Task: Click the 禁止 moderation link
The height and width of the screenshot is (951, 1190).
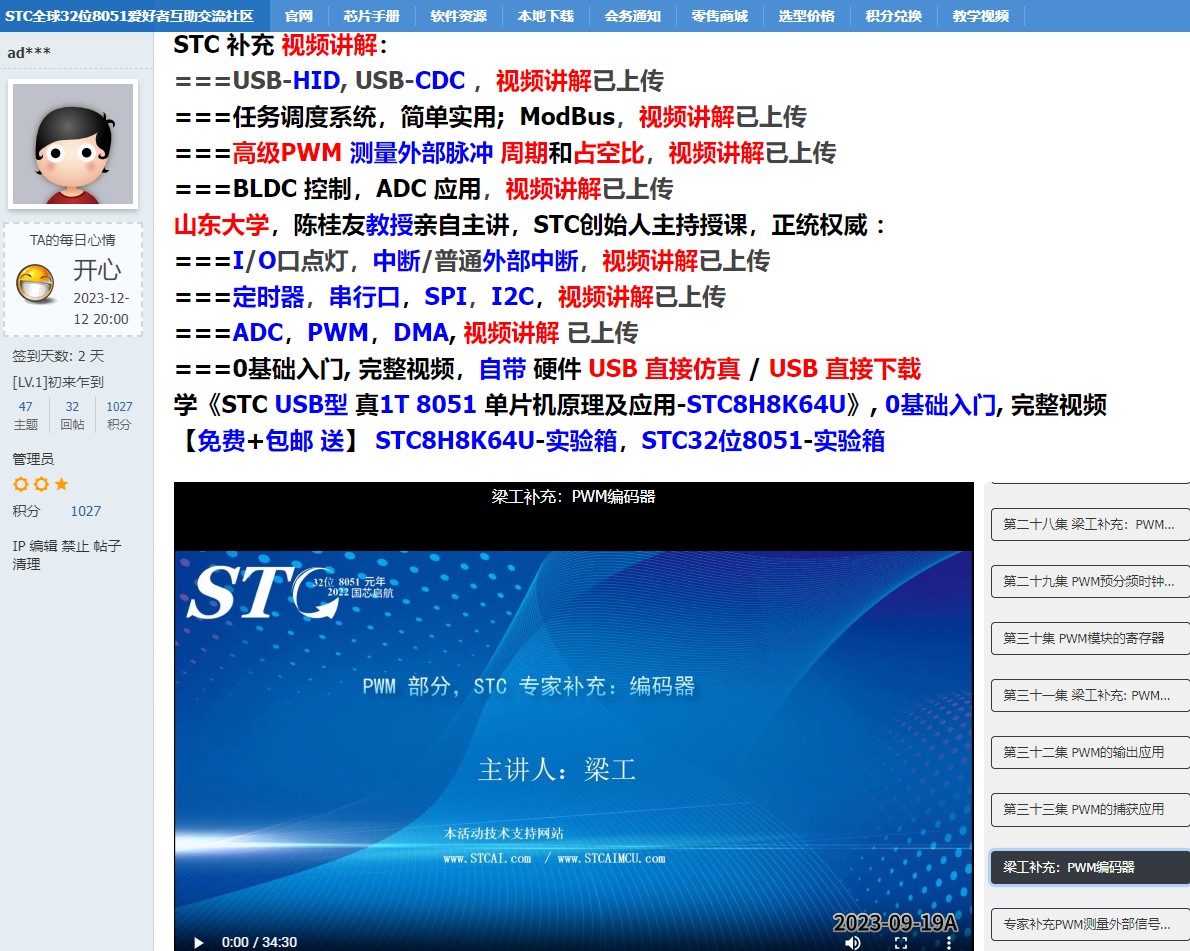Action: (x=75, y=546)
